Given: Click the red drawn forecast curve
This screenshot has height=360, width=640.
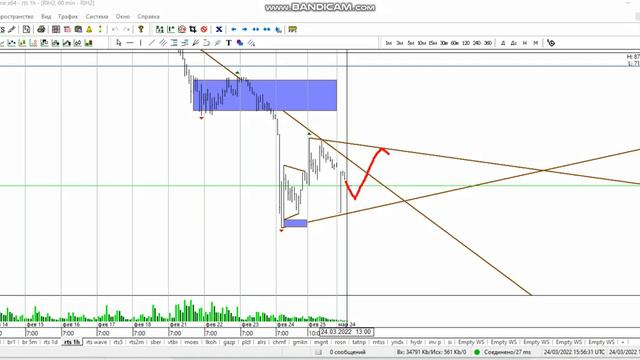Looking at the screenshot, I should (366, 174).
